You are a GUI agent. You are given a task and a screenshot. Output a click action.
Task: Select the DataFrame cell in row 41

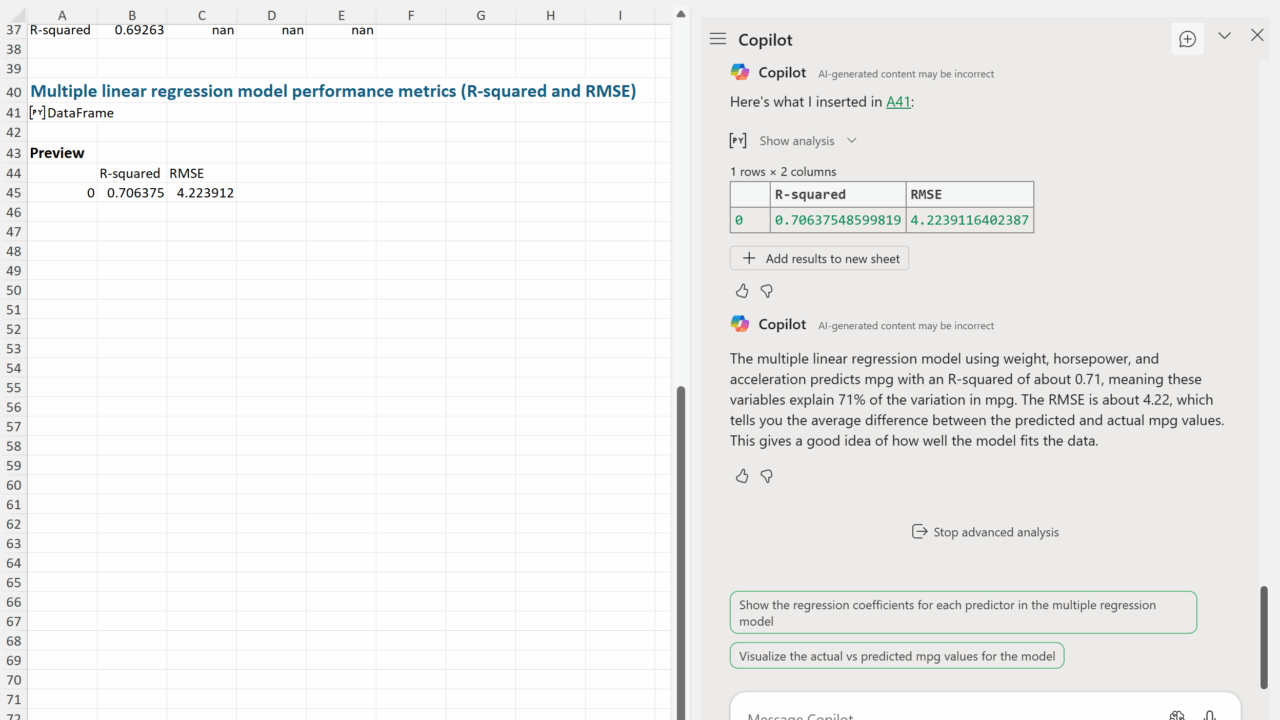(x=62, y=113)
